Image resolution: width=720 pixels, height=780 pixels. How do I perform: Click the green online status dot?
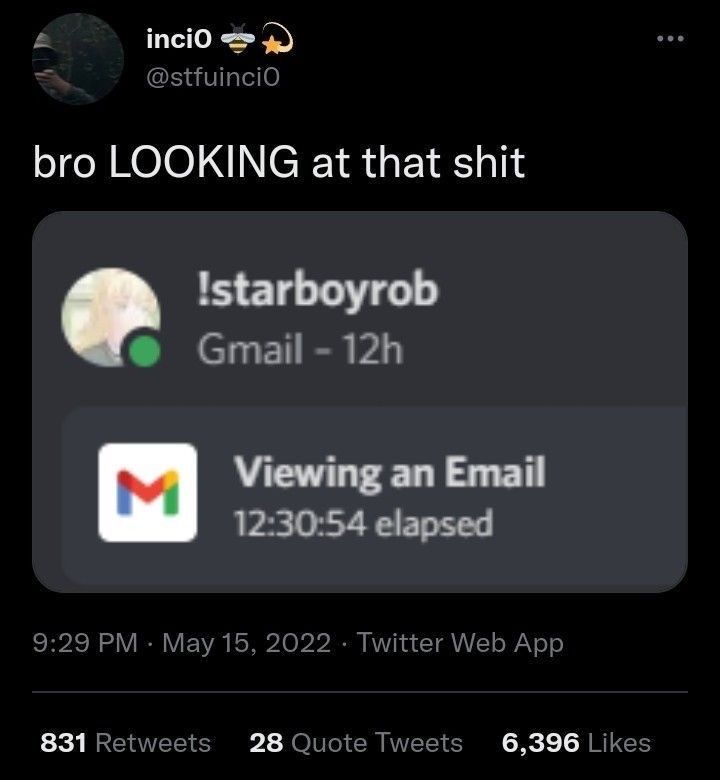(145, 351)
